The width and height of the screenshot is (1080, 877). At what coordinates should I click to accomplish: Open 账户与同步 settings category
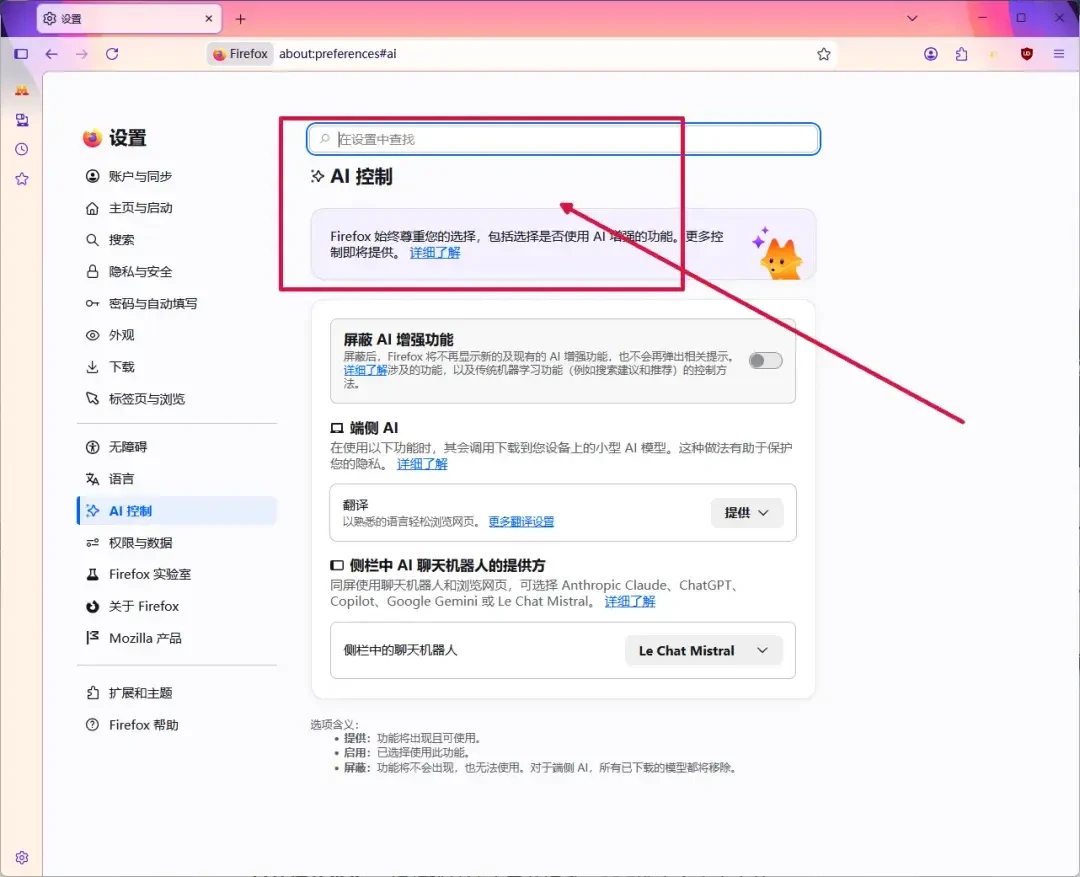pyautogui.click(x=177, y=176)
